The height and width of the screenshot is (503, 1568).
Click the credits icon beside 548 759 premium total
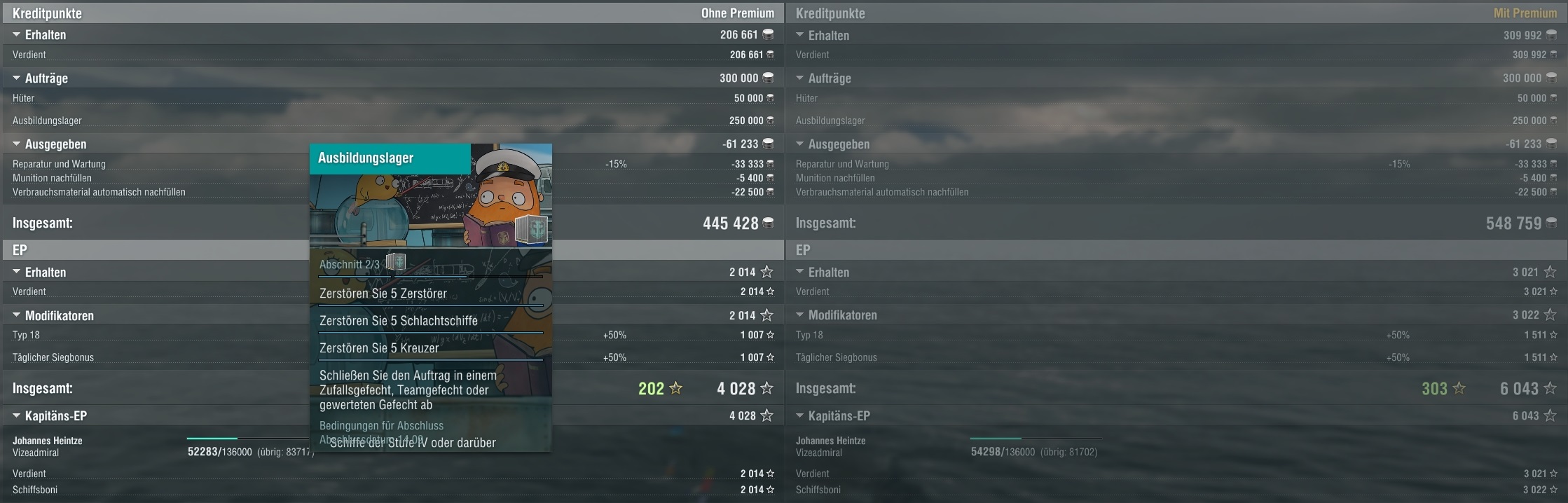[1552, 223]
